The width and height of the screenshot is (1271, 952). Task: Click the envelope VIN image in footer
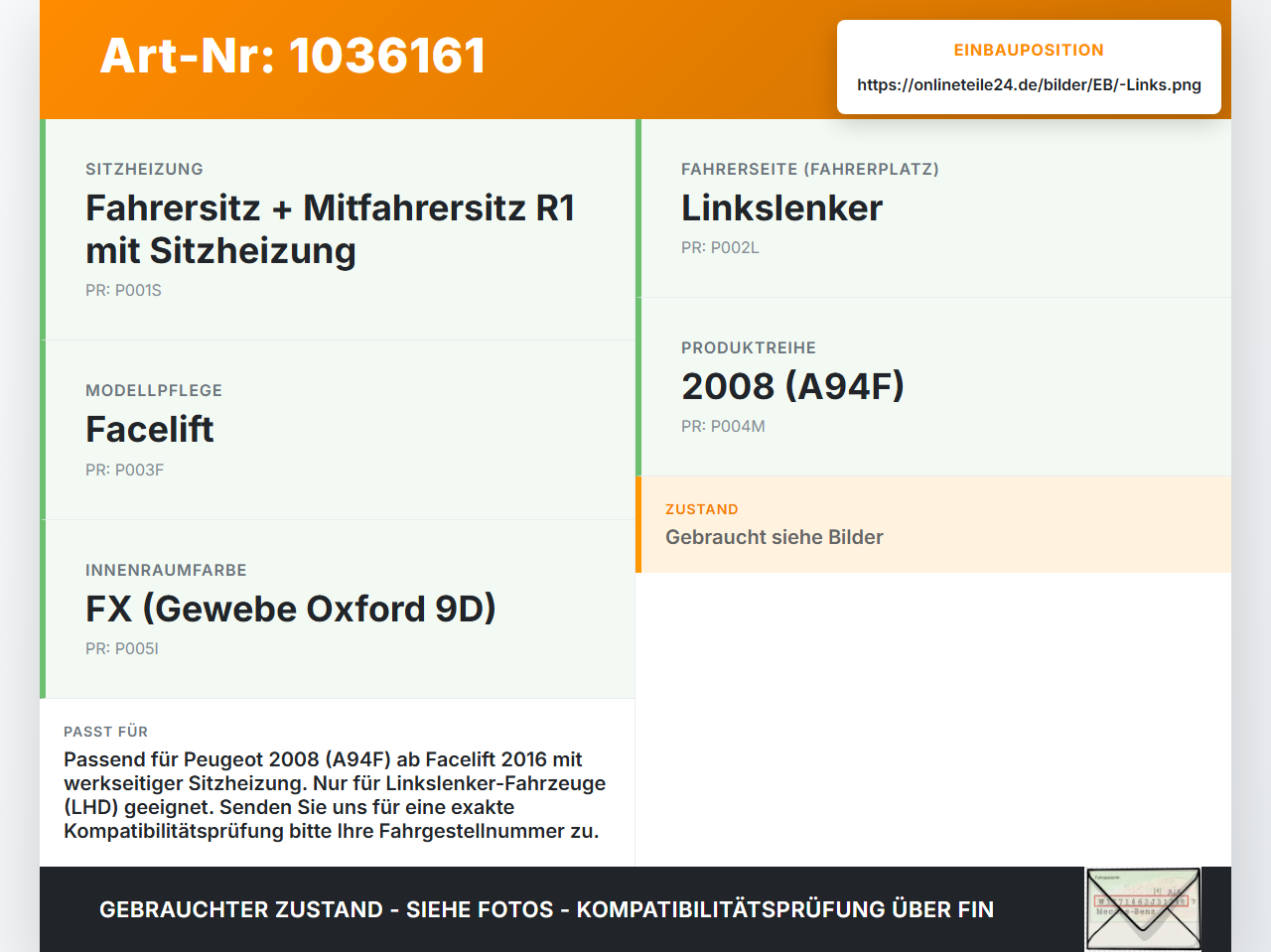click(1143, 909)
